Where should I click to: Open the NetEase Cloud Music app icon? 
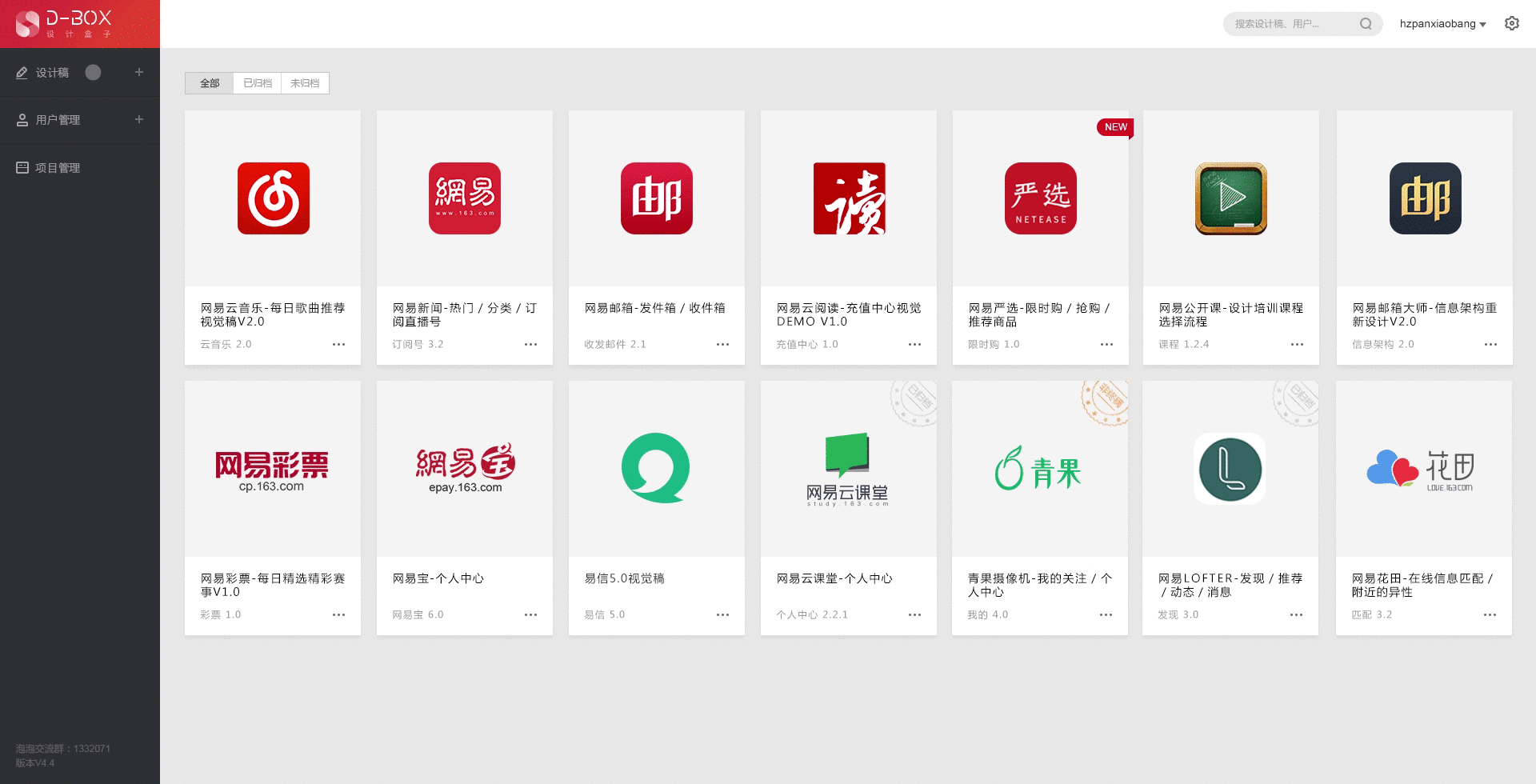pos(274,198)
